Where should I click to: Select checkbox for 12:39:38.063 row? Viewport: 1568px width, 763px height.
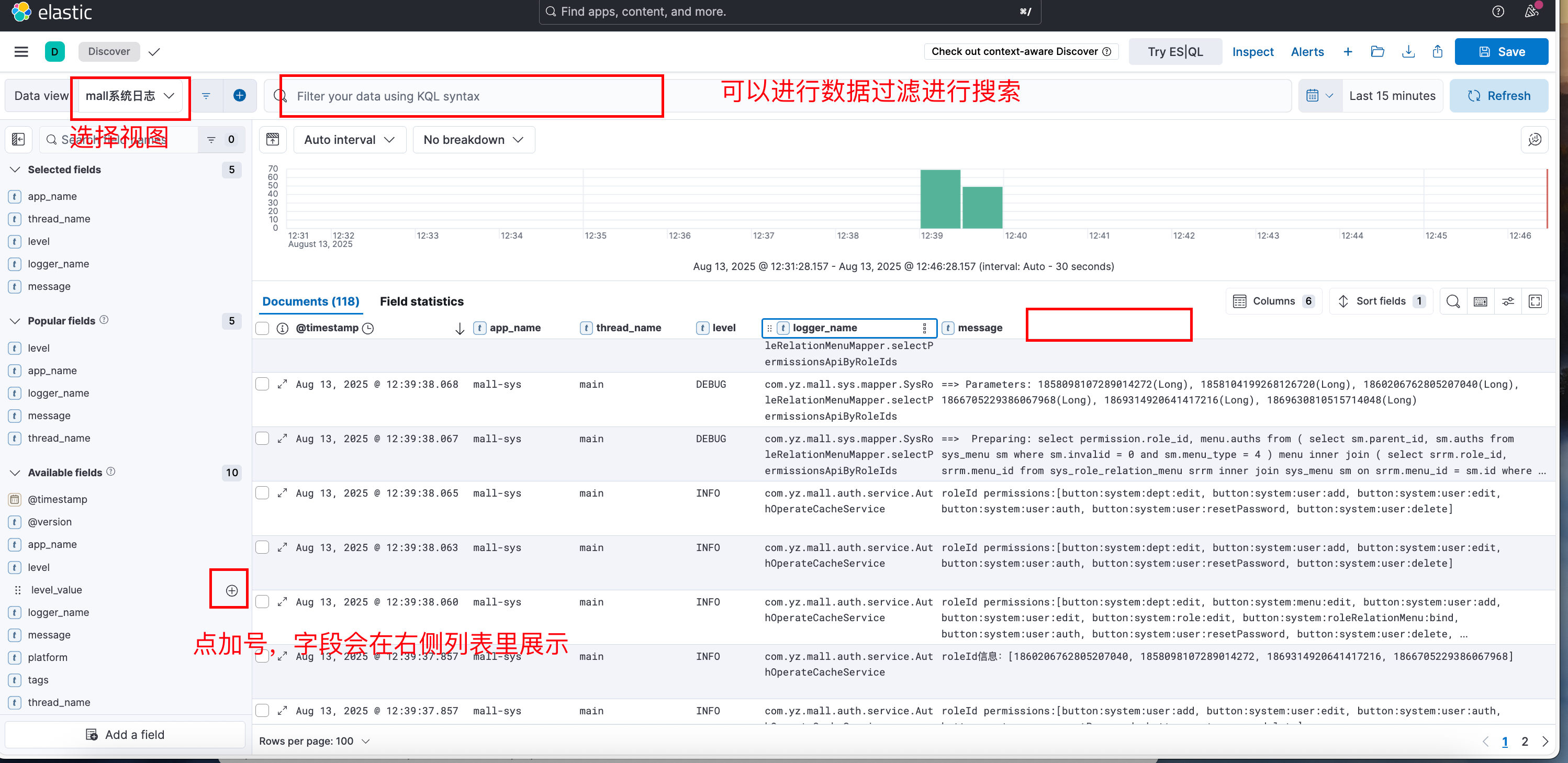click(262, 547)
